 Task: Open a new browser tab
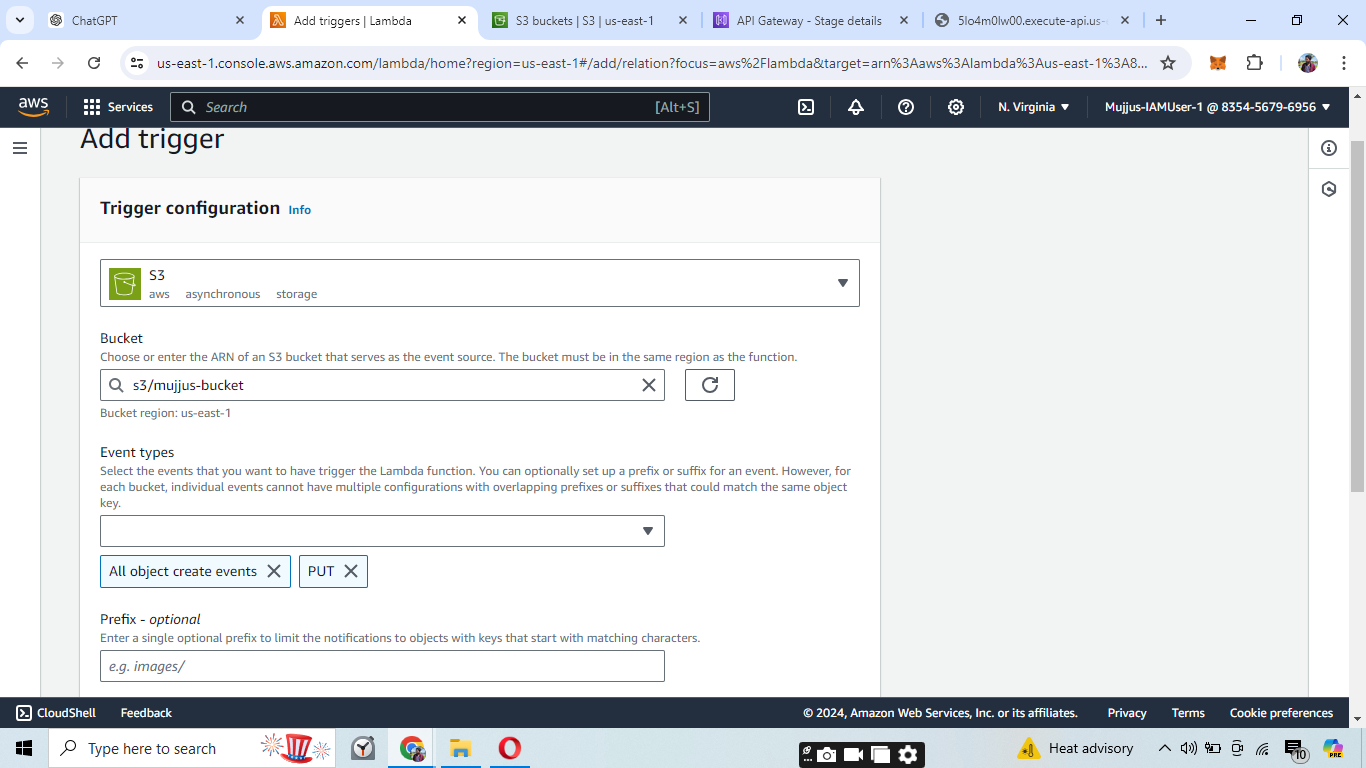pyautogui.click(x=1161, y=20)
